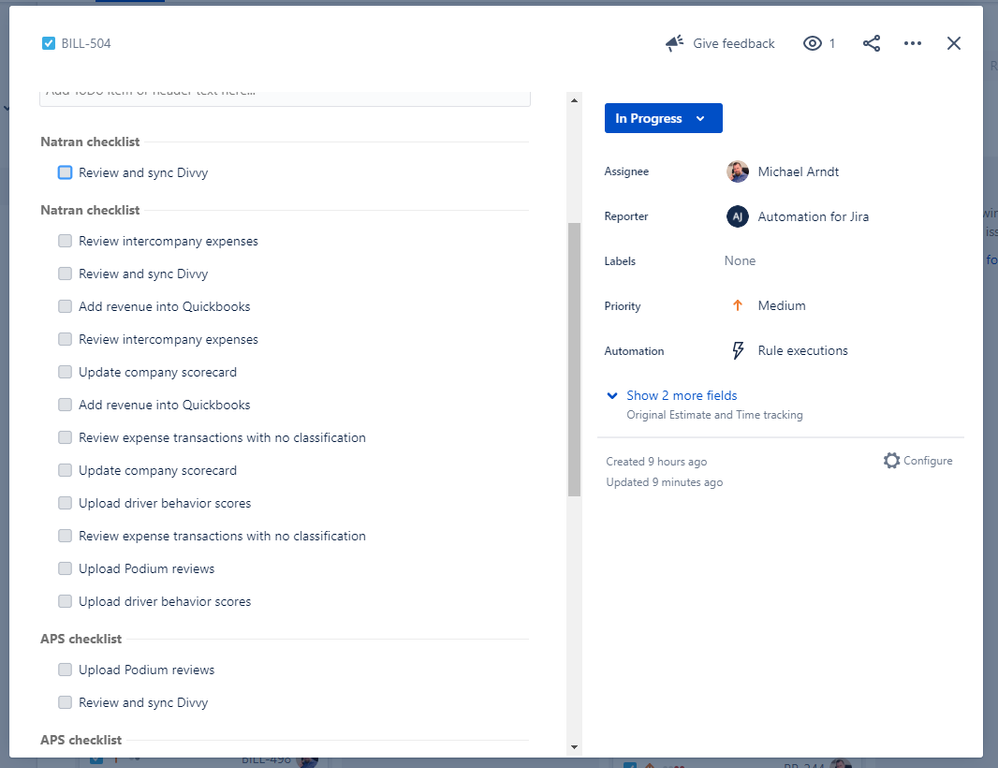Click the Give feedback button text

pos(734,43)
